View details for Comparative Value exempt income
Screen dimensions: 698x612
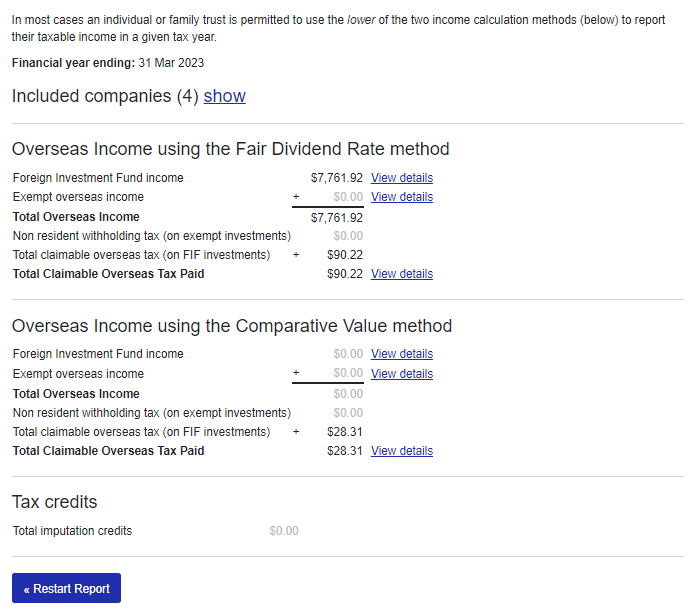pyautogui.click(x=401, y=374)
